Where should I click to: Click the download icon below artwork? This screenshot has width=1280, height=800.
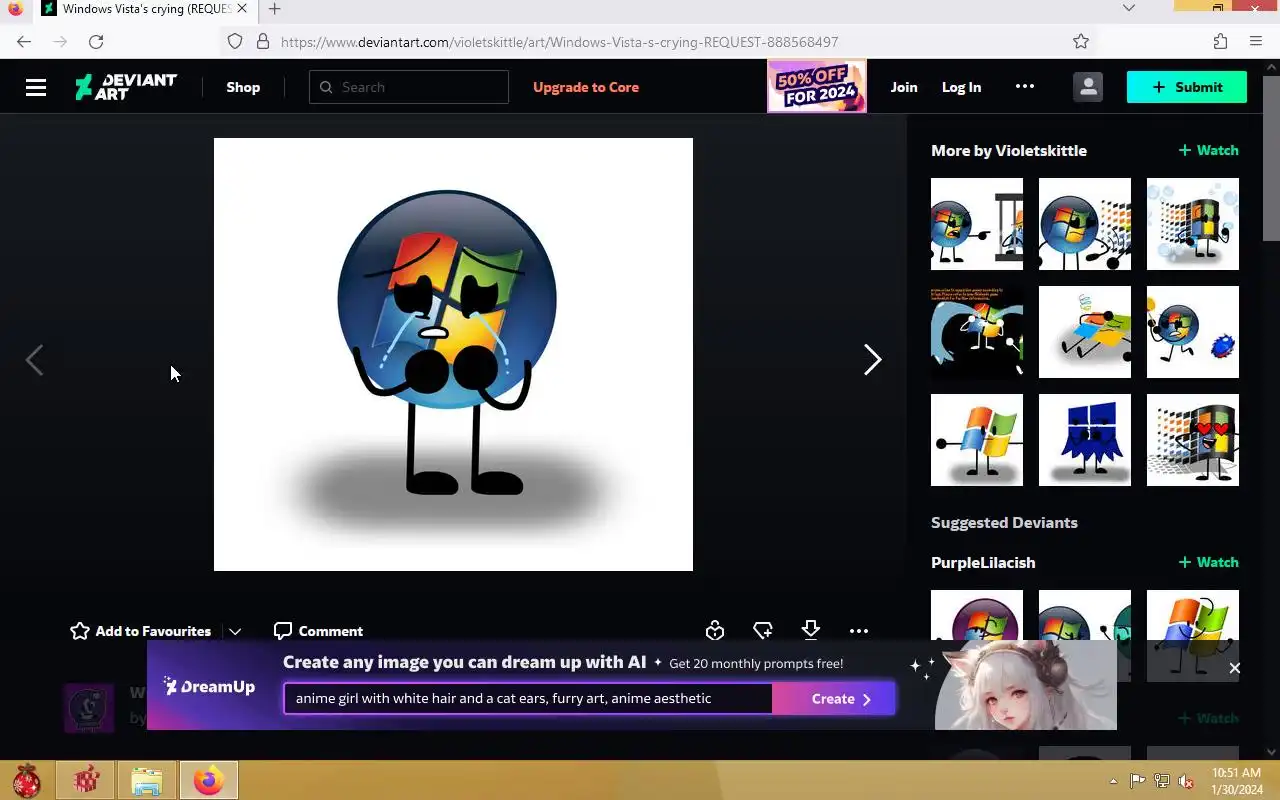(811, 630)
